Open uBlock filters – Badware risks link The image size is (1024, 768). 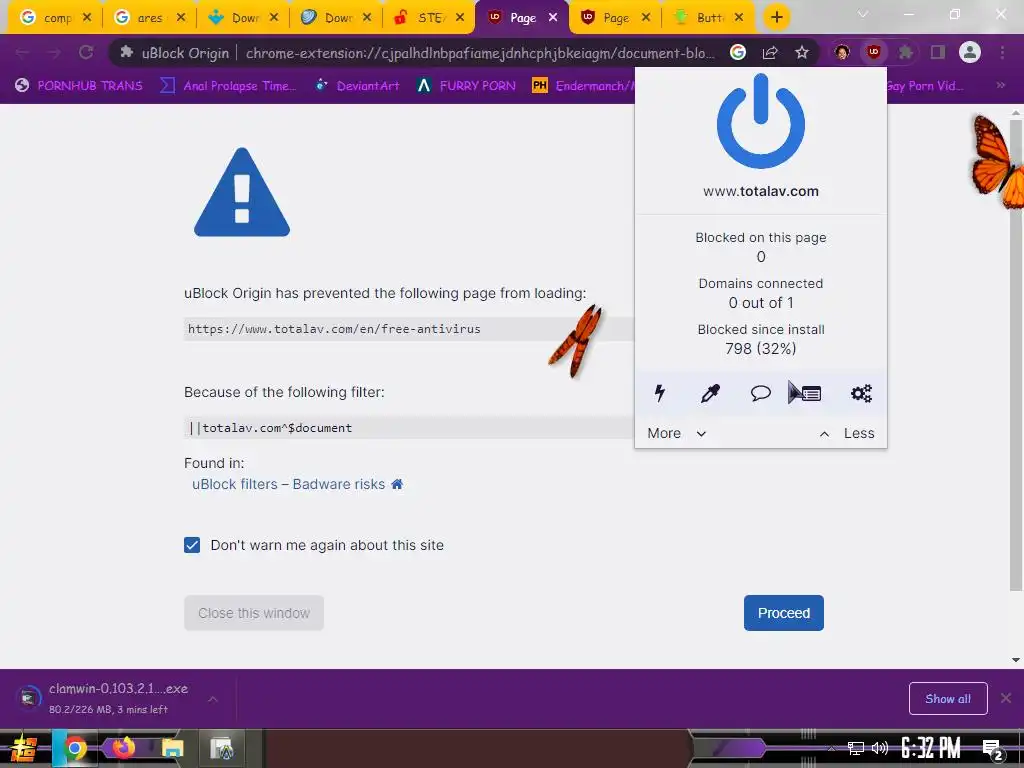point(289,485)
